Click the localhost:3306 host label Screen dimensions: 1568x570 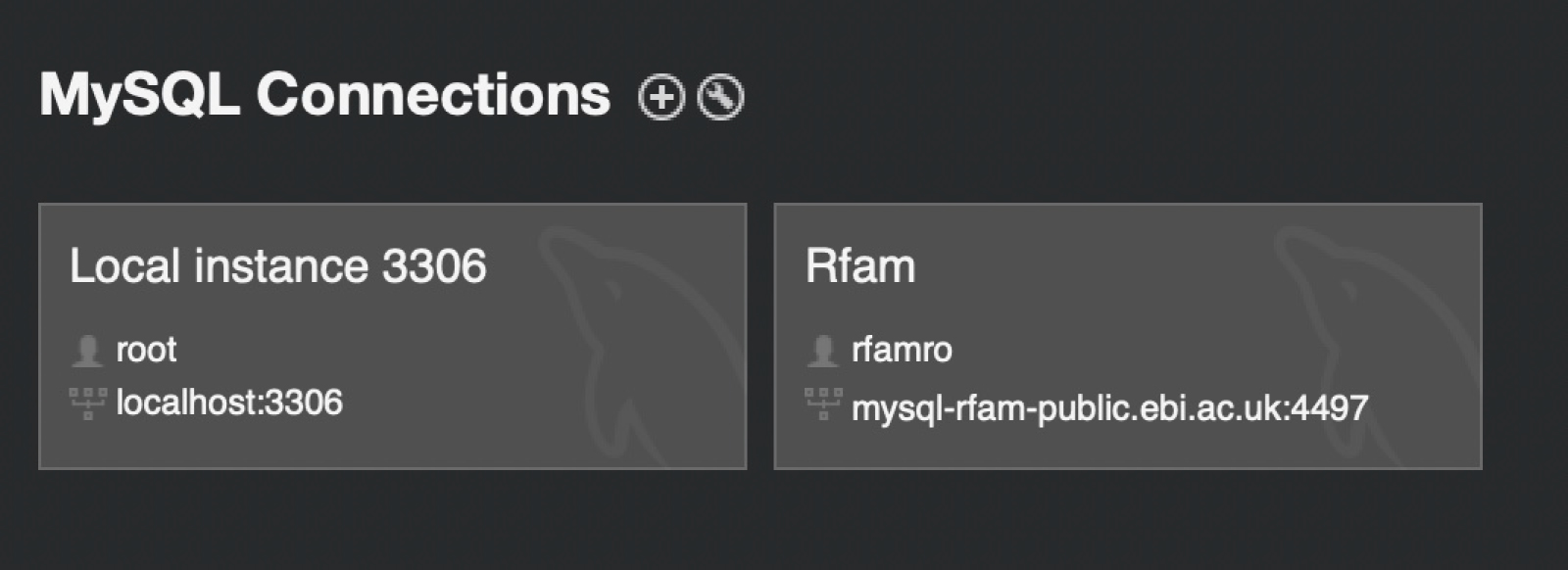pos(229,403)
